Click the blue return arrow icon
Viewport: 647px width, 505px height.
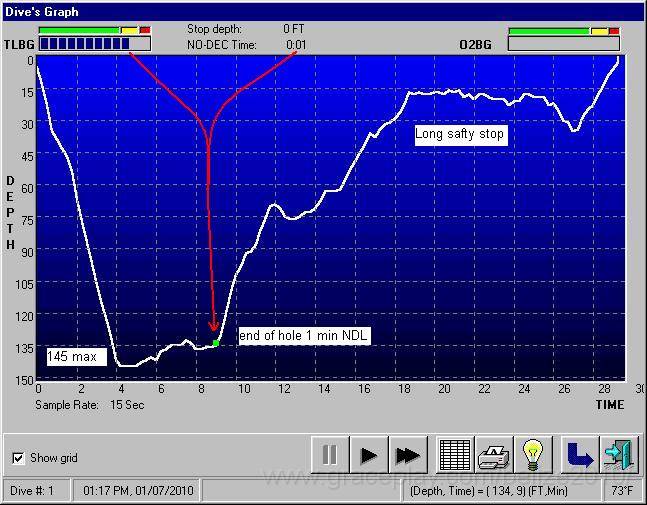pos(579,456)
